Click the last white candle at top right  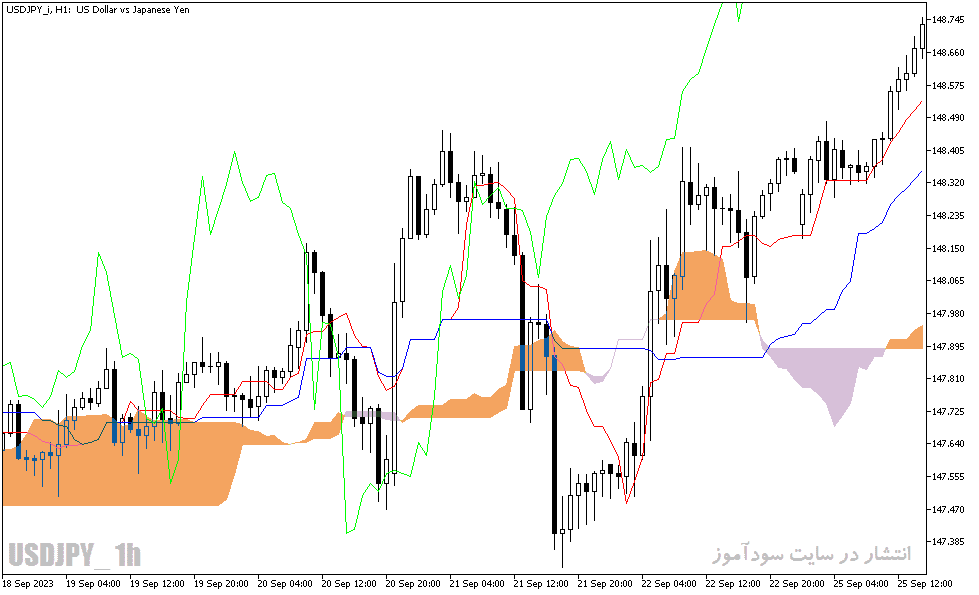point(923,36)
